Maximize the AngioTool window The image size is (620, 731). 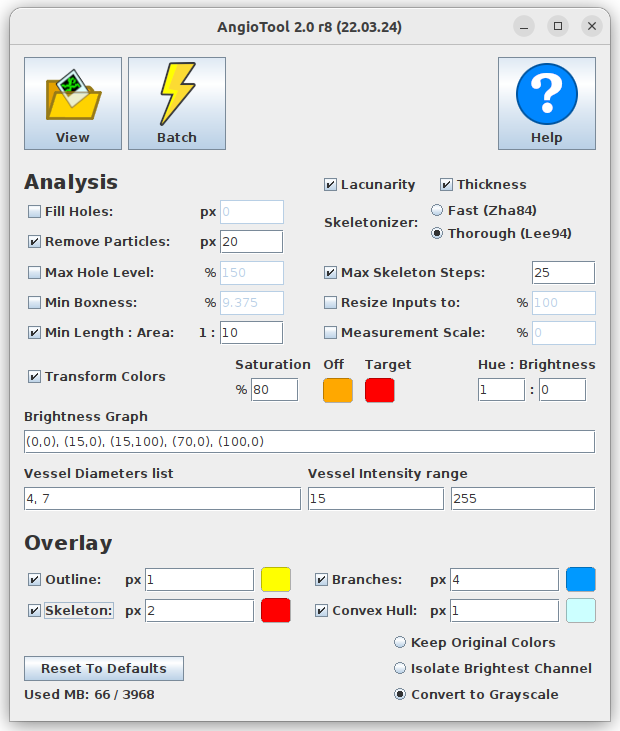(558, 27)
